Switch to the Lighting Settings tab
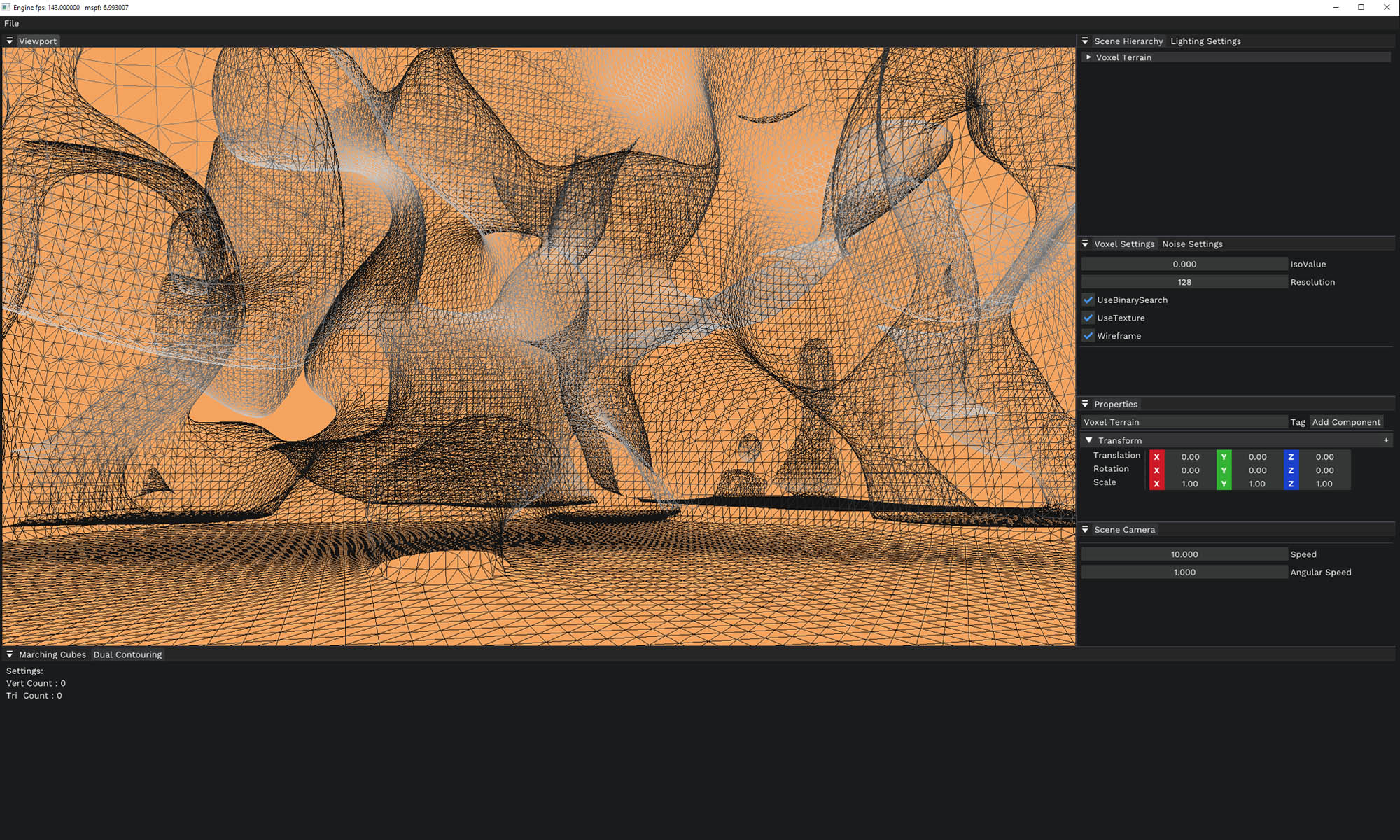This screenshot has height=840, width=1400. pos(1205,41)
